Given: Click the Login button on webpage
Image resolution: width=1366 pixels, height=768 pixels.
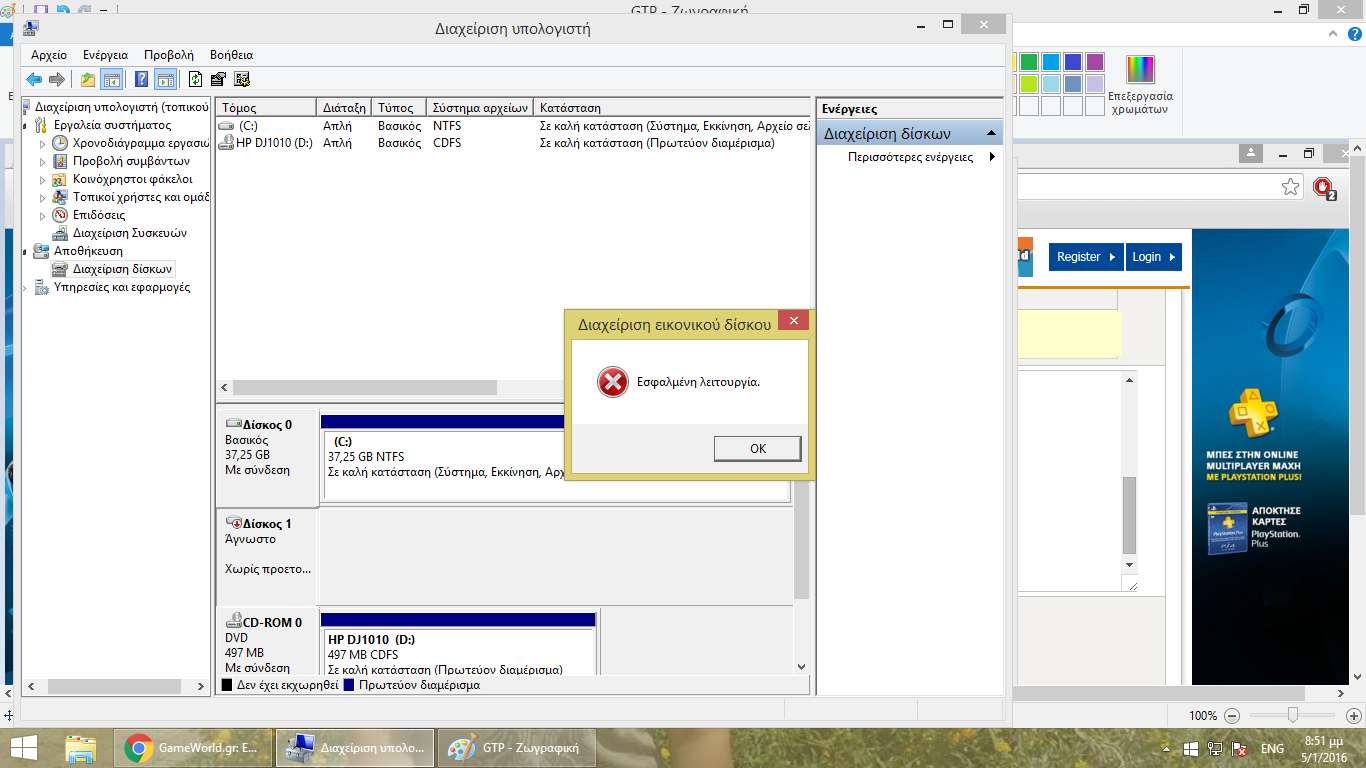Looking at the screenshot, I should coord(1154,257).
